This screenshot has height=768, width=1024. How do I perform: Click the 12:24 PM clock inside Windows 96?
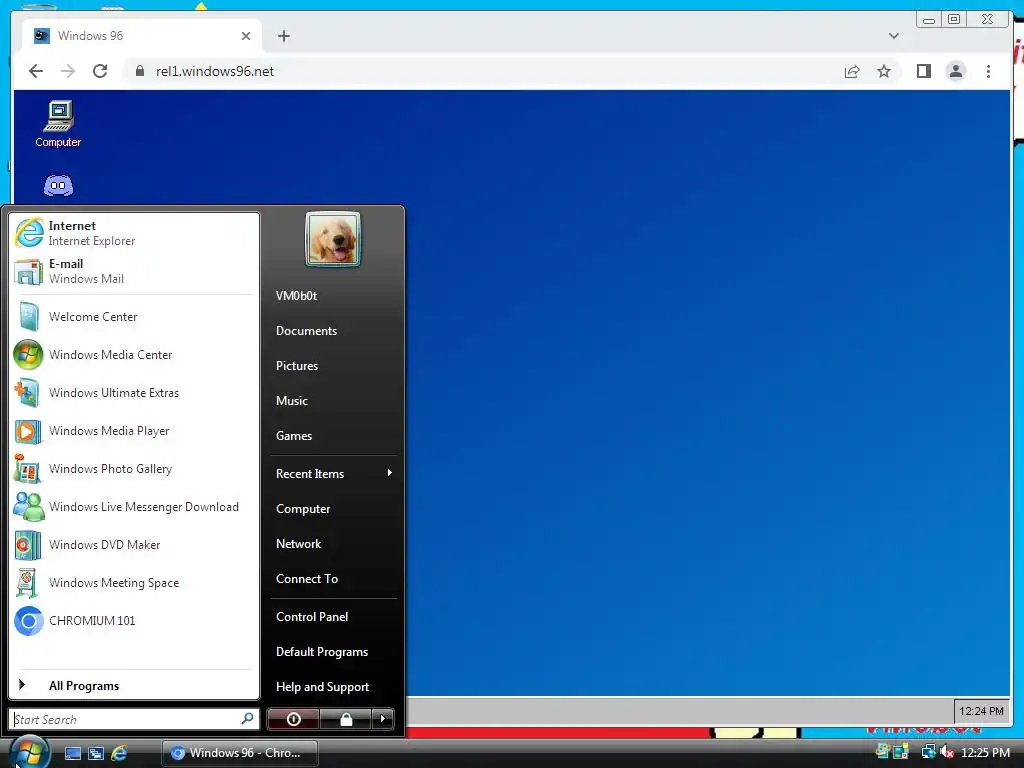[981, 711]
